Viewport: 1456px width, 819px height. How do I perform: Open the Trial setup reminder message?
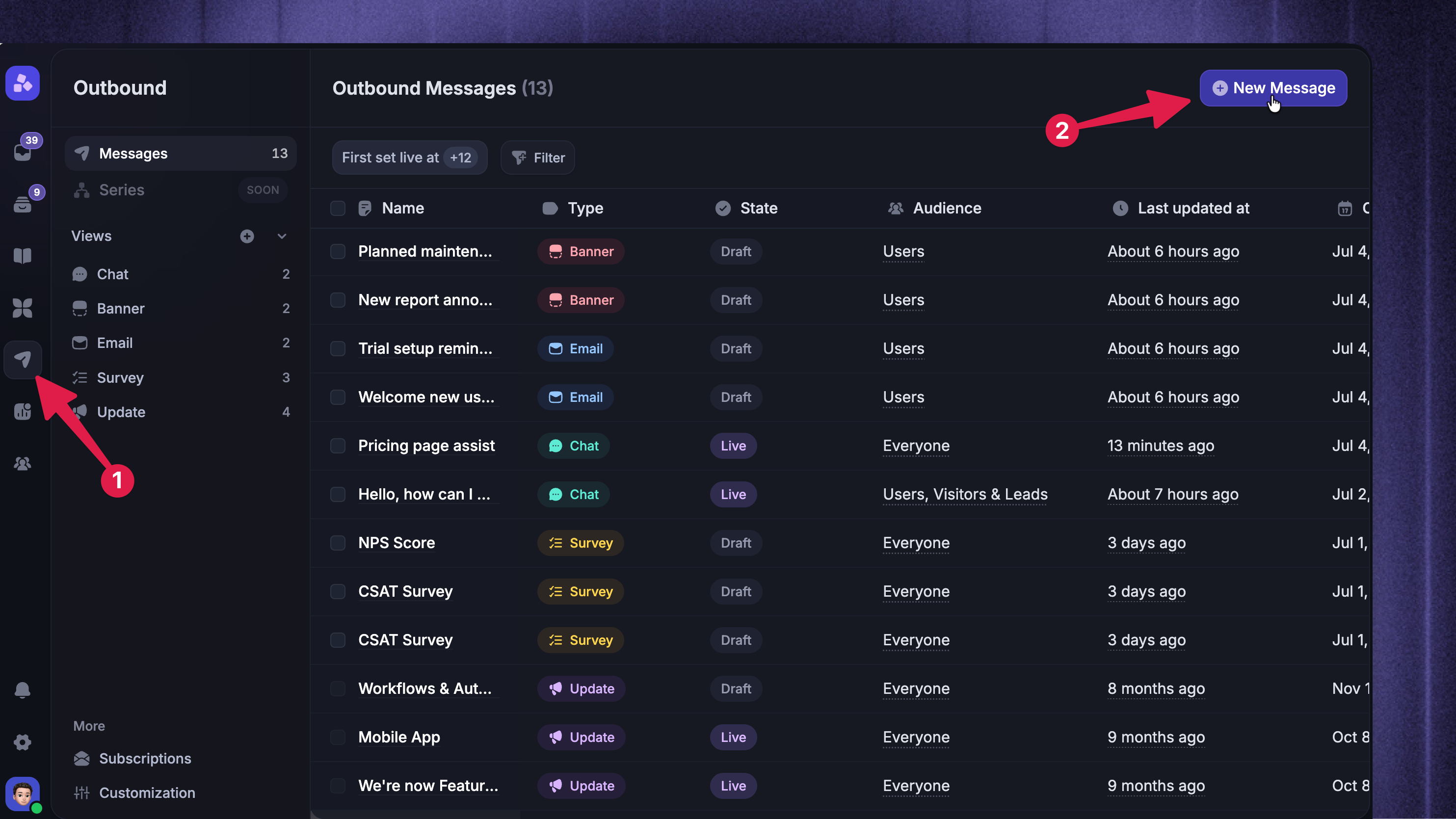[x=425, y=349]
